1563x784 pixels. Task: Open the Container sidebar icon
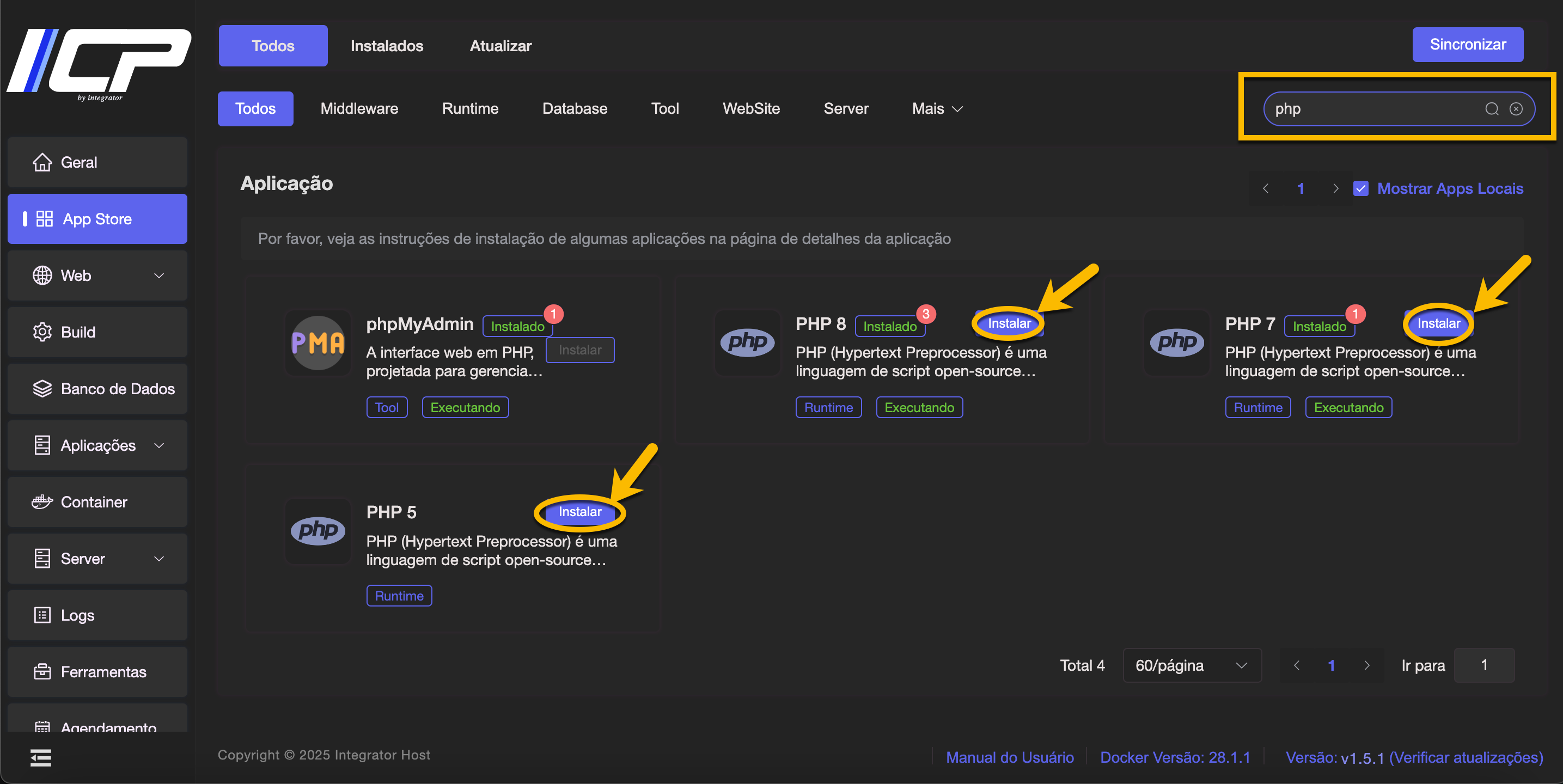pos(42,502)
